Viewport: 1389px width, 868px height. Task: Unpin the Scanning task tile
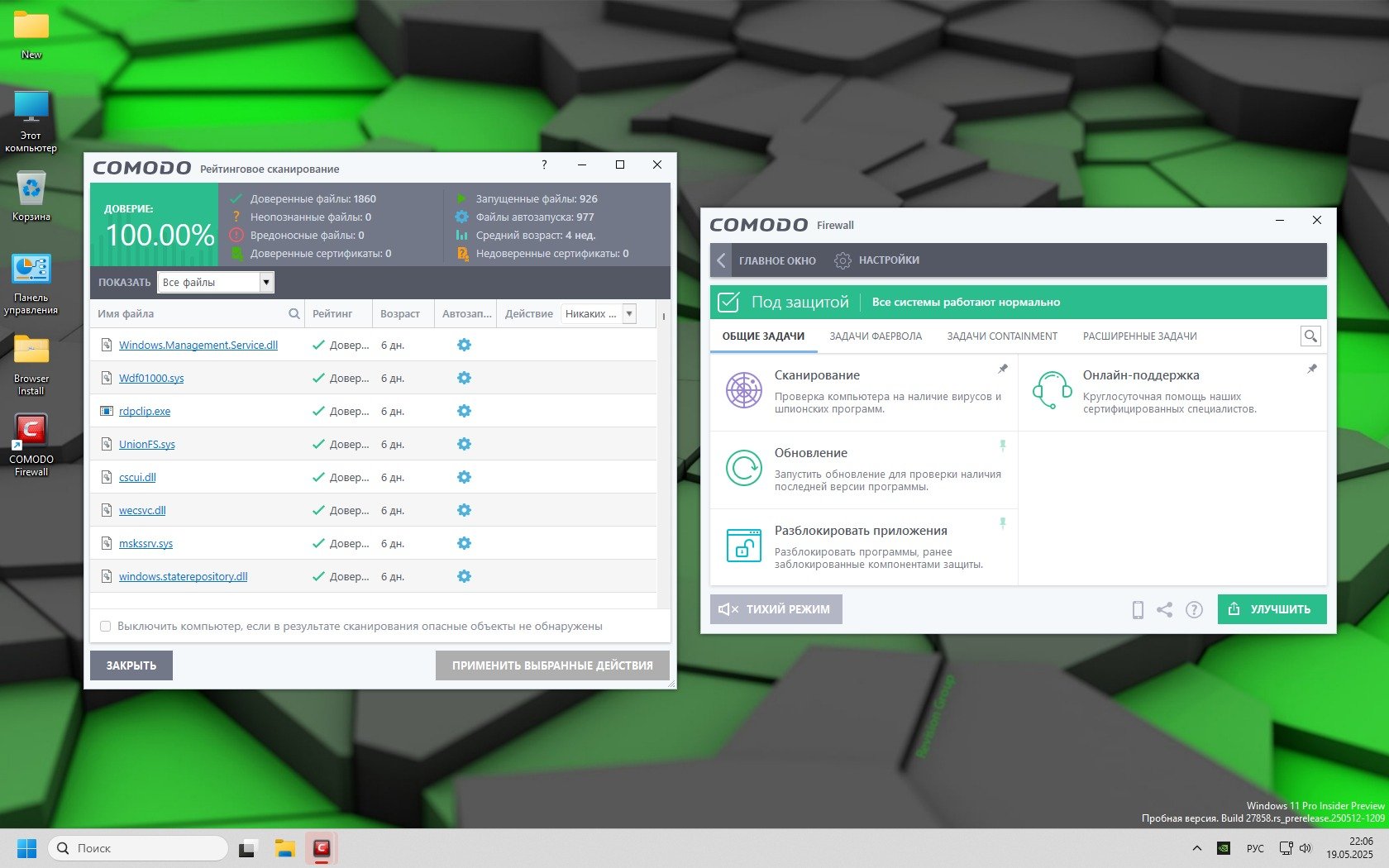pyautogui.click(x=1003, y=369)
